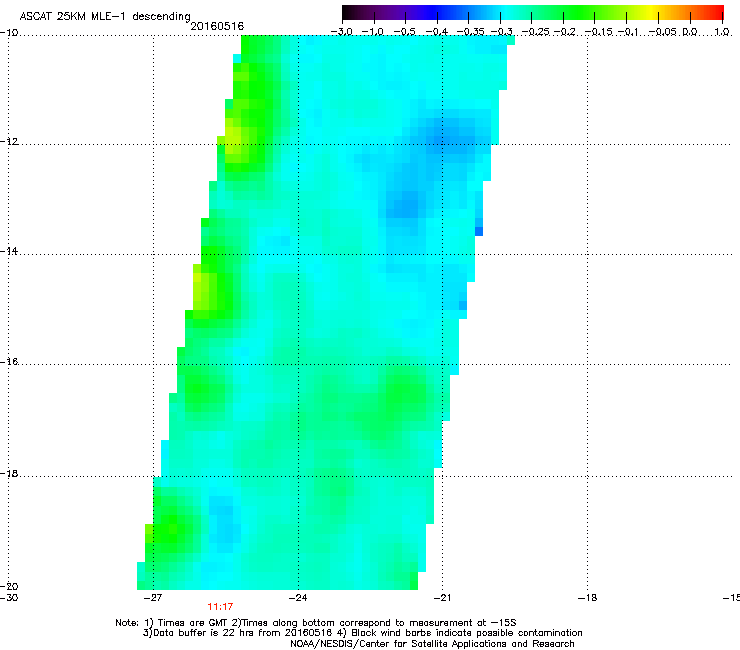Pick the black end of the colorbar
The width and height of the screenshot is (740, 650).
click(347, 13)
